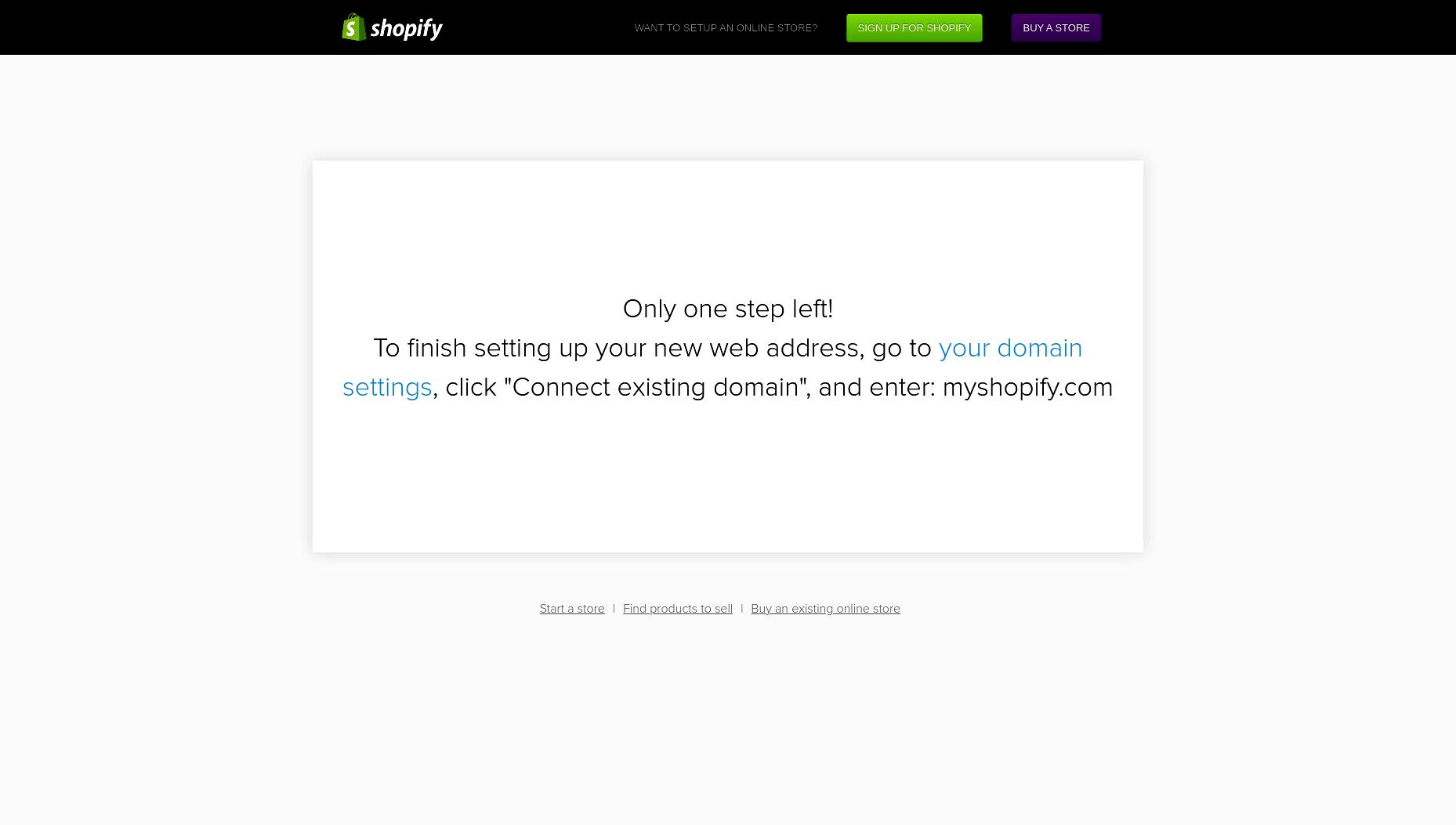The image size is (1456, 825).
Task: Click the 'and enter:' text before the domain
Action: tap(877, 387)
